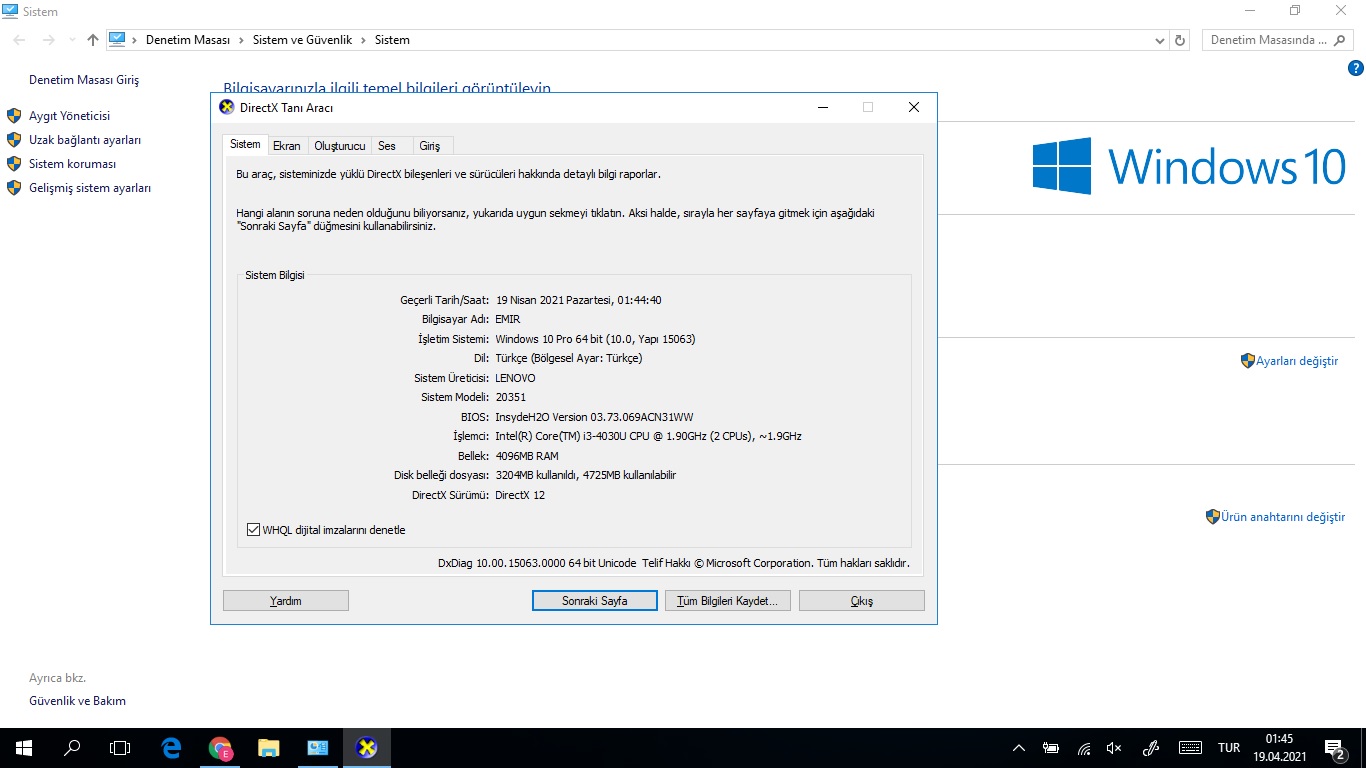Click system manufacturer value LENOVO
1366x768 pixels.
[x=515, y=378]
